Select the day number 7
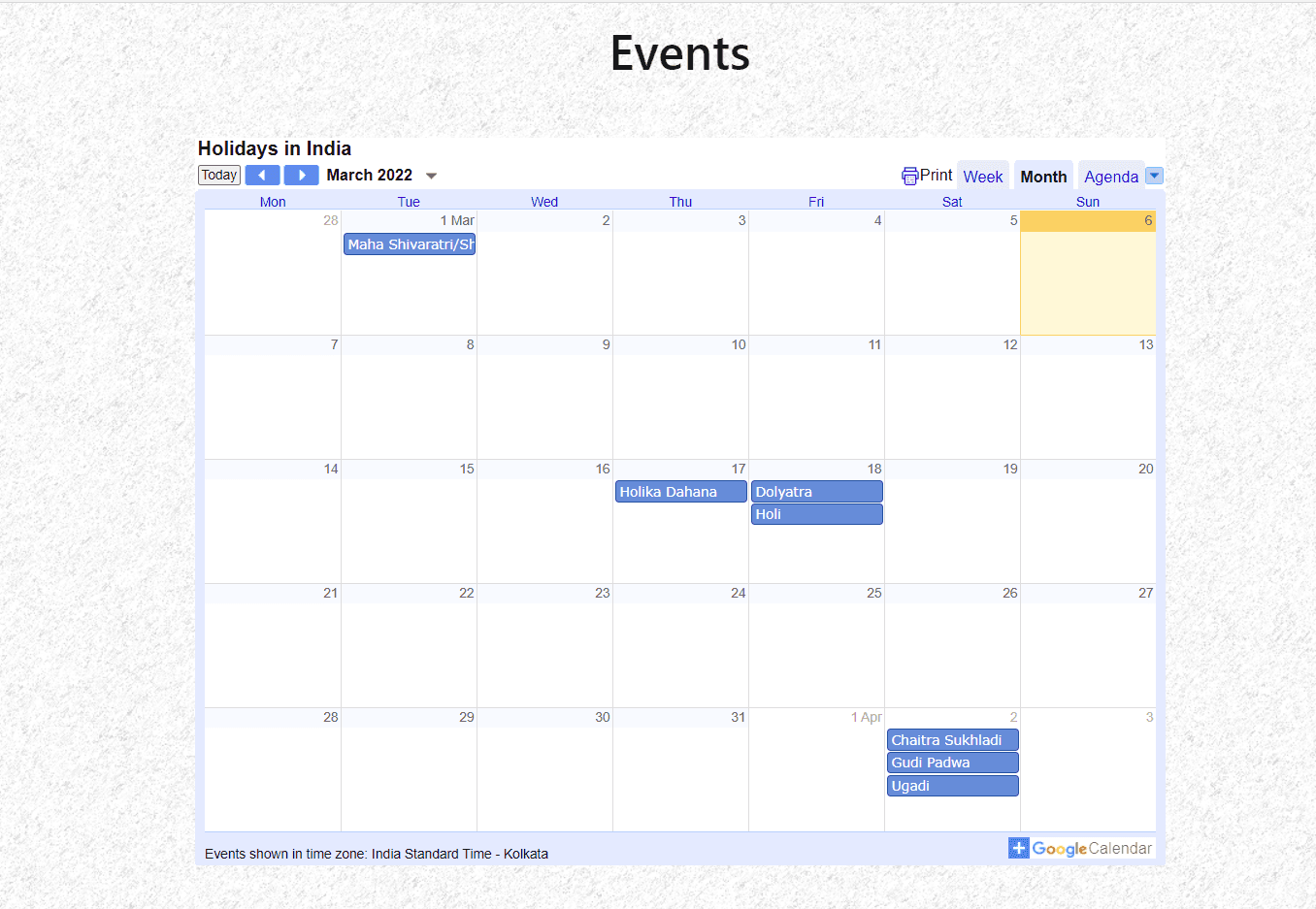 (x=335, y=344)
